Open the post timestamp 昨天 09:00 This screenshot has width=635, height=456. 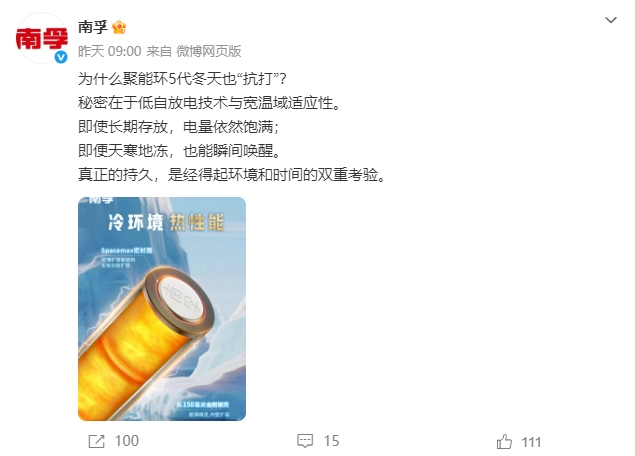point(109,51)
